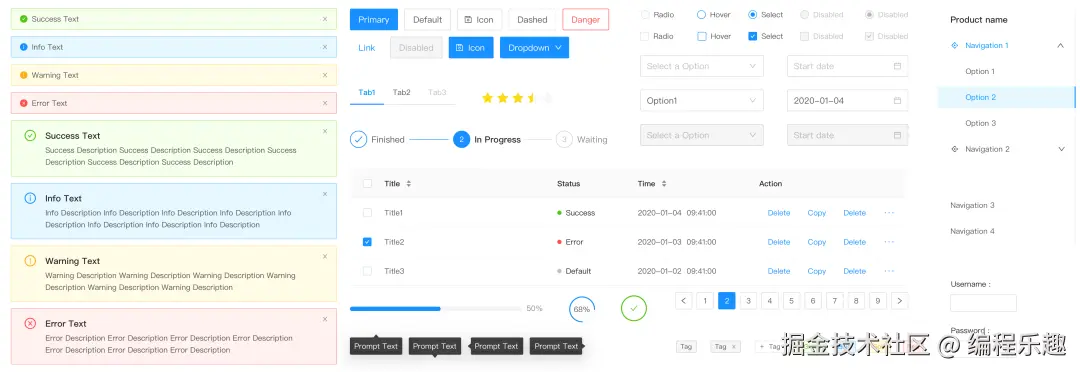Viewport: 1080px width, 372px height.
Task: Click the add Tag button with plus
Action: (x=769, y=347)
